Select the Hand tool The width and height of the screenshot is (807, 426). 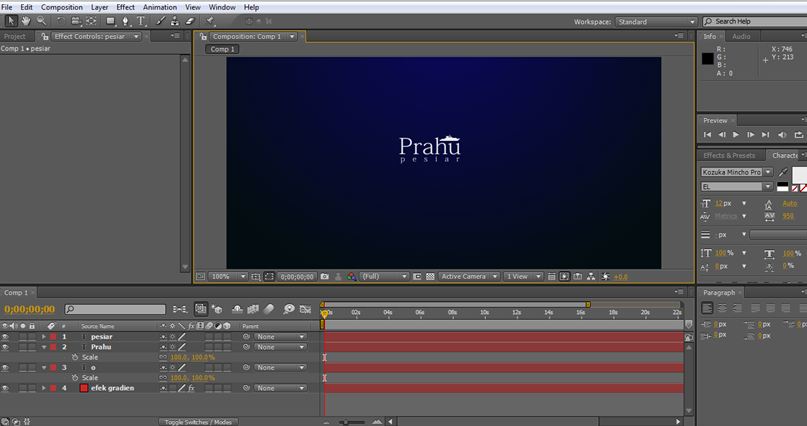point(26,21)
